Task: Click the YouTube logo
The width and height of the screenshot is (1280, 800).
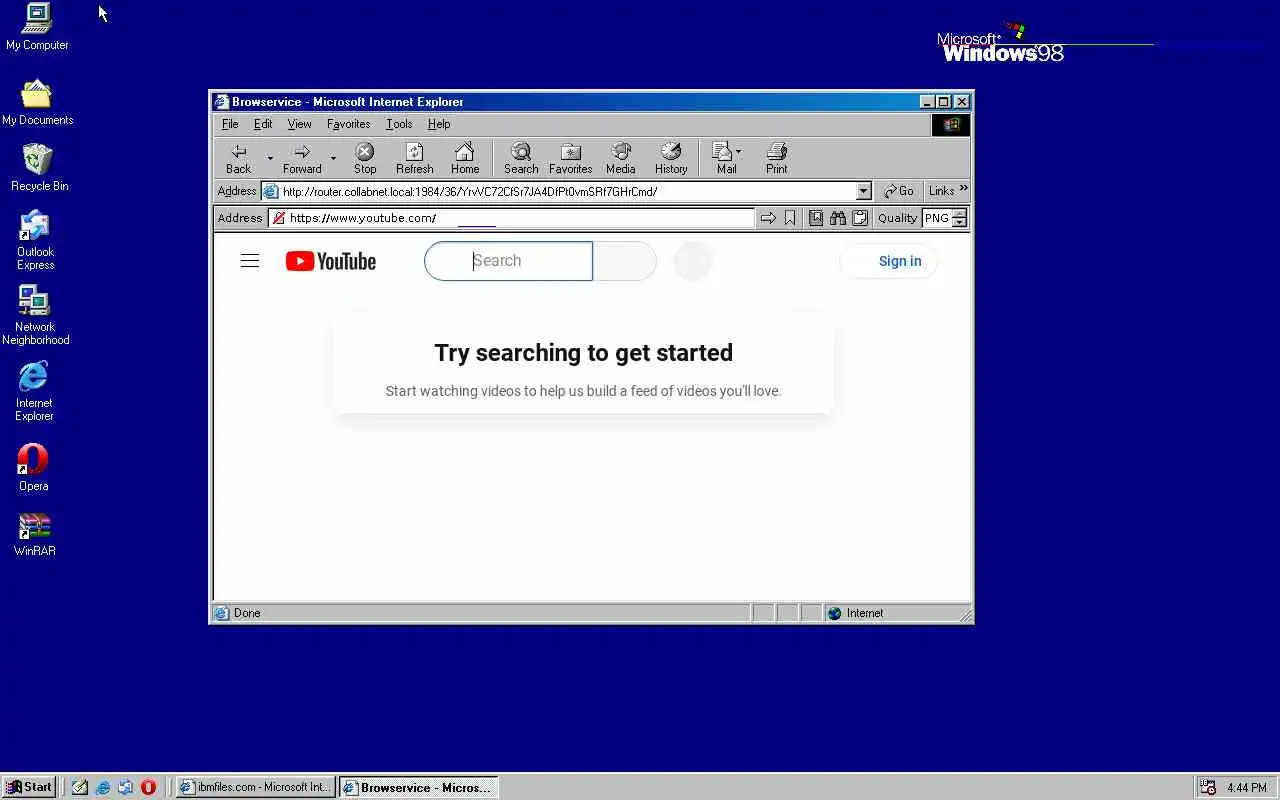Action: tap(331, 261)
